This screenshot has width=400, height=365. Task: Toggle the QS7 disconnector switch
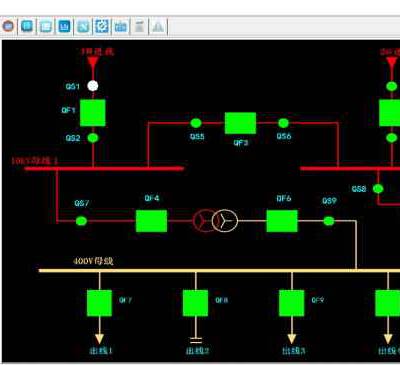click(x=81, y=221)
